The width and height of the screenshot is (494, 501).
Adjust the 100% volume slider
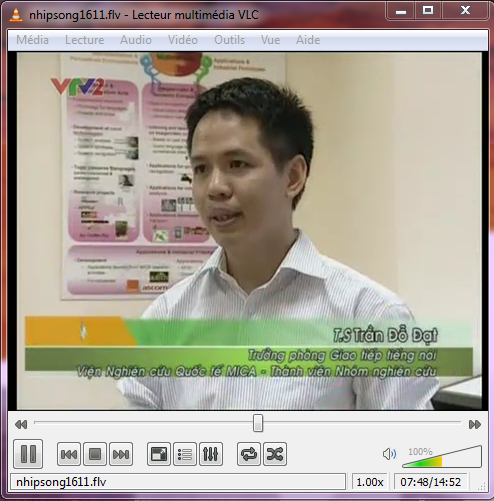coord(442,456)
